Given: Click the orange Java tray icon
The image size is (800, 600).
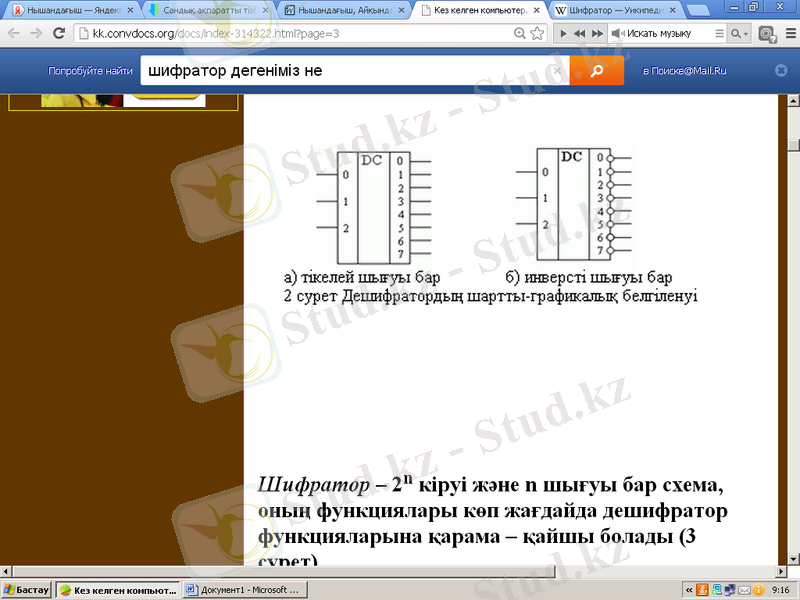Looking at the screenshot, I should [x=703, y=590].
